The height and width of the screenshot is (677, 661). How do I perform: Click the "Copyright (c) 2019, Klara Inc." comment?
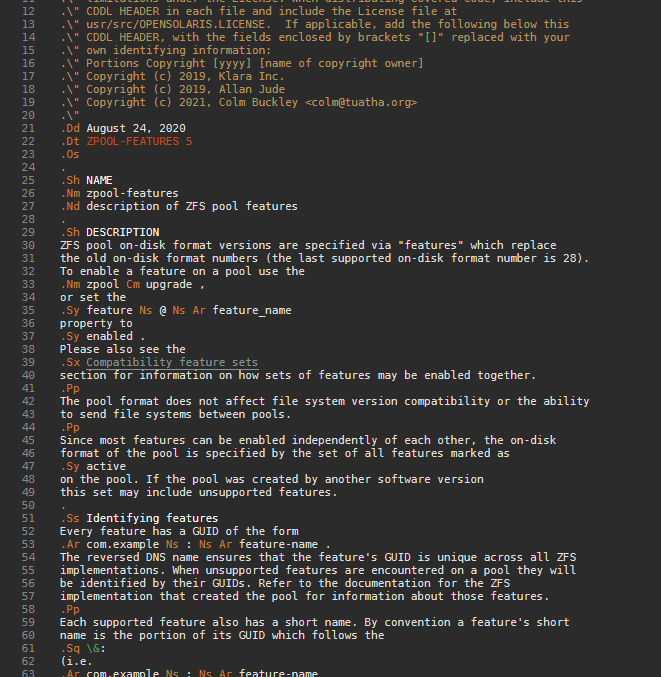pyautogui.click(x=185, y=76)
